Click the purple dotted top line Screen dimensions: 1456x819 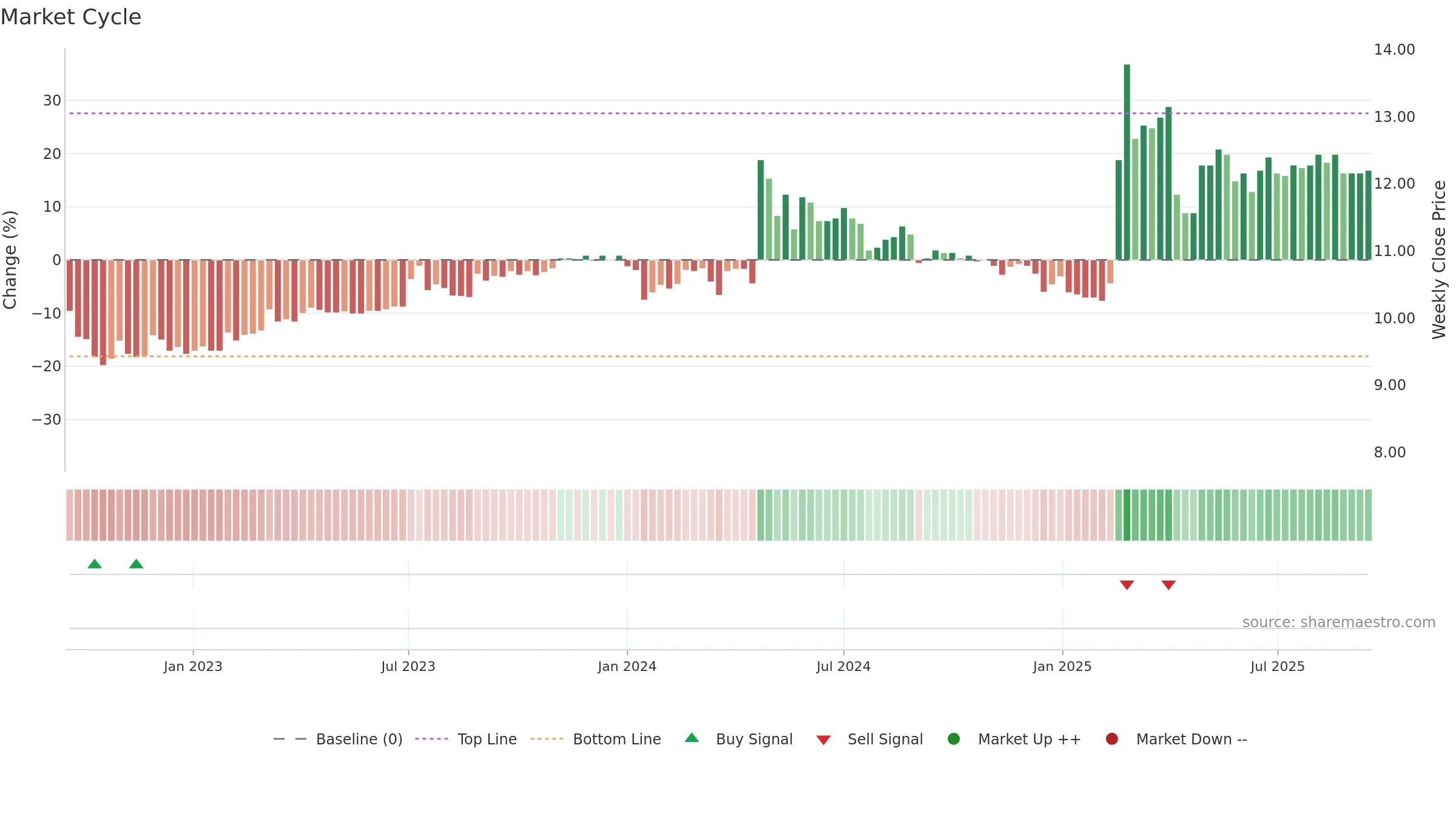point(719,113)
